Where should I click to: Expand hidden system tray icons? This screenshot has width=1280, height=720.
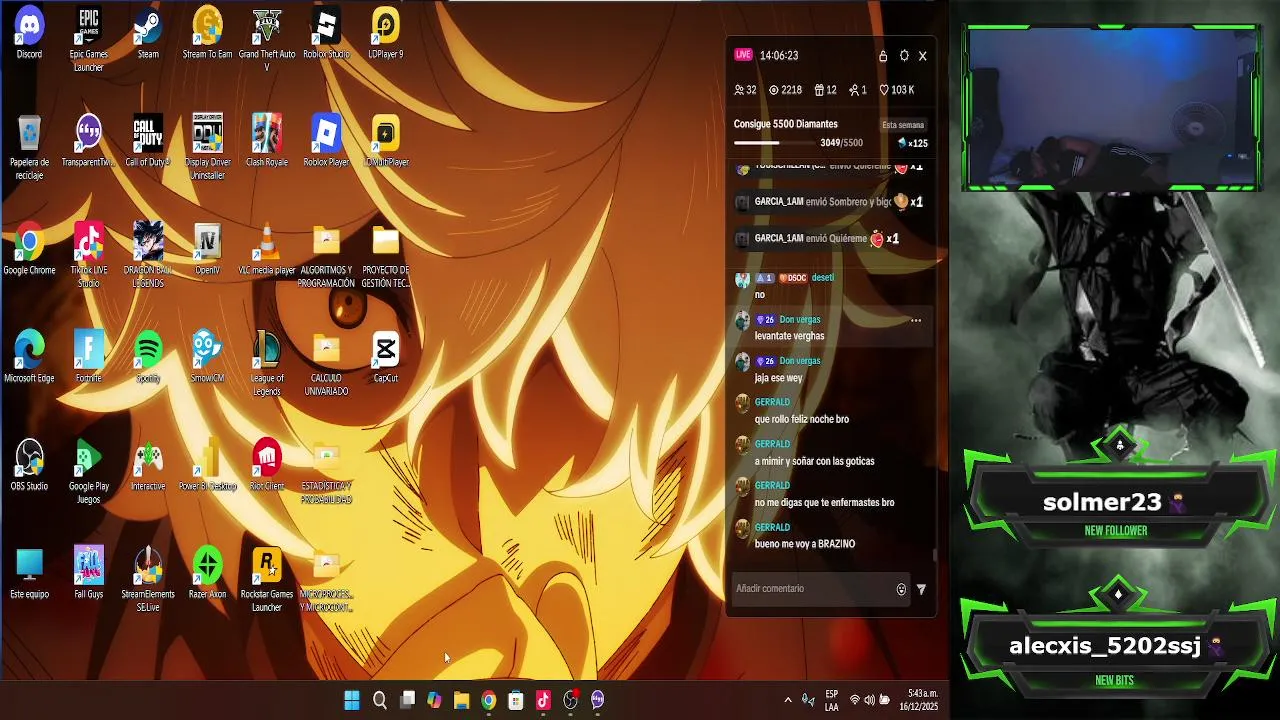pyautogui.click(x=788, y=700)
